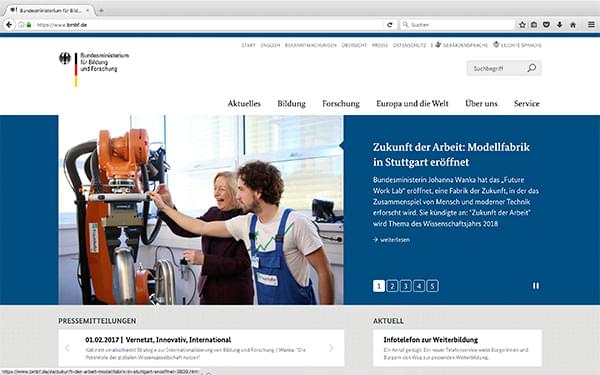
Task: Open the GEBÄRDENSPRACHE link
Action: coord(461,45)
